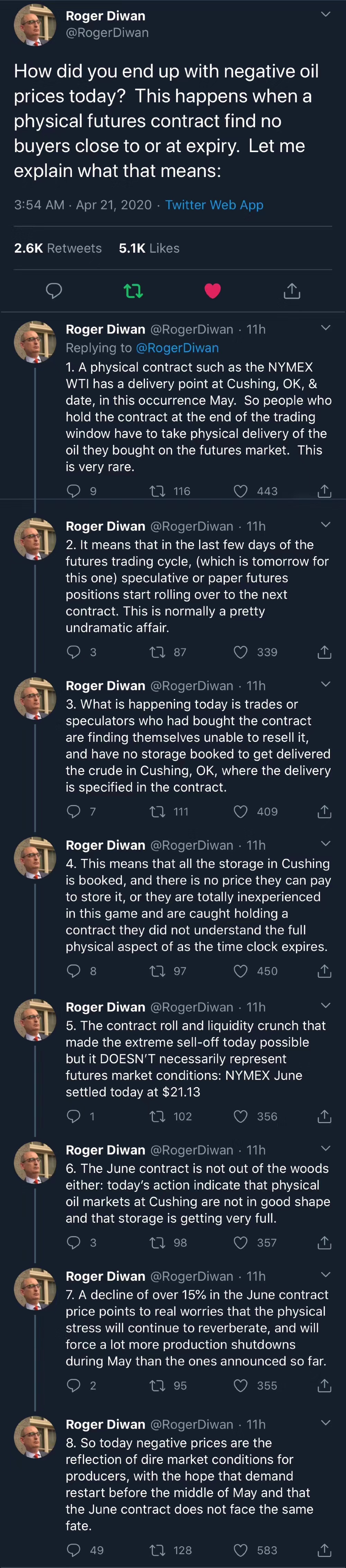The image size is (346, 1568).
Task: Share tweet 7 about production shutdowns
Action: [x=324, y=1385]
